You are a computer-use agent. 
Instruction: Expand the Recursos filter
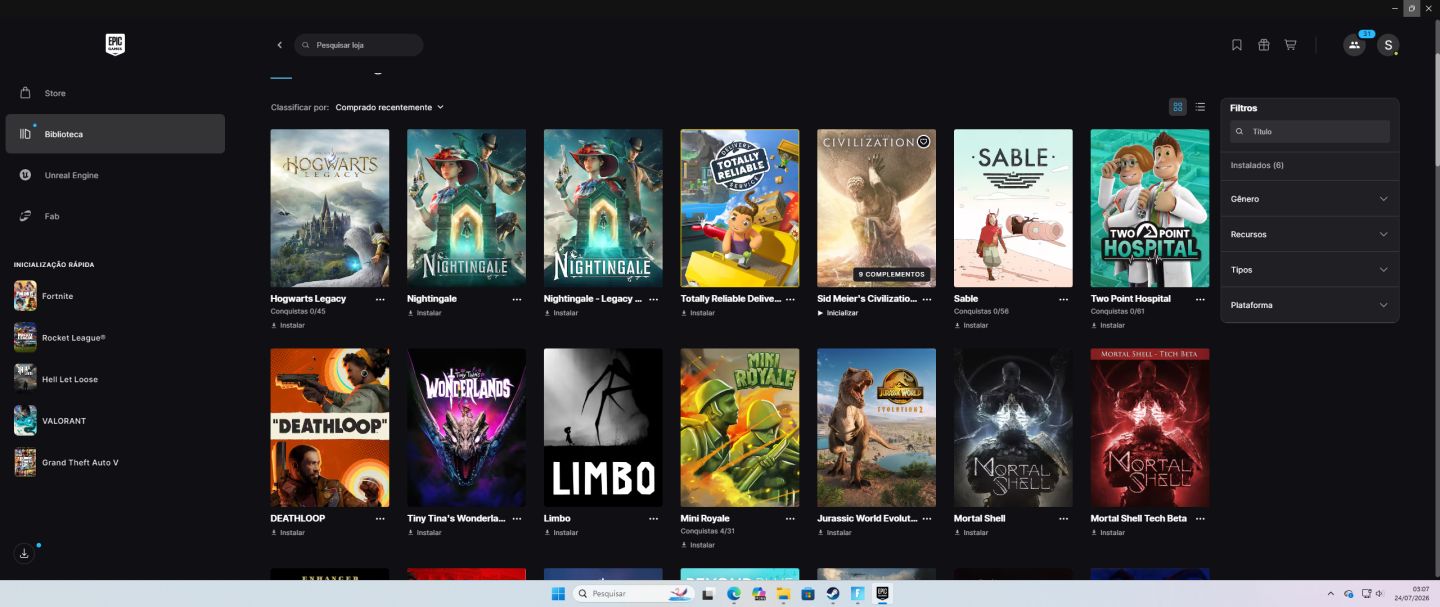click(x=1309, y=234)
